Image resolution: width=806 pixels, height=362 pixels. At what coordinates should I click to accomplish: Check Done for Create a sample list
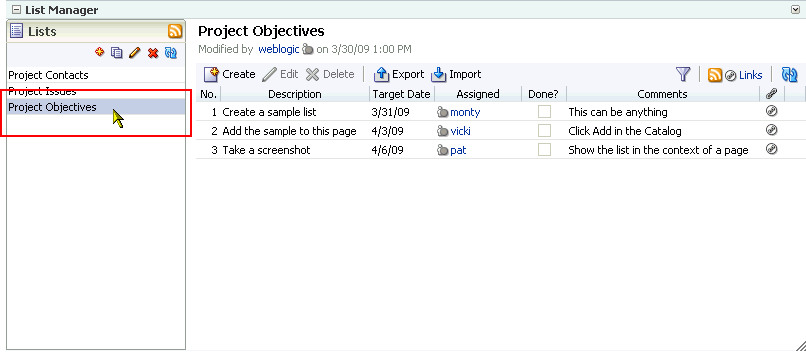click(544, 112)
